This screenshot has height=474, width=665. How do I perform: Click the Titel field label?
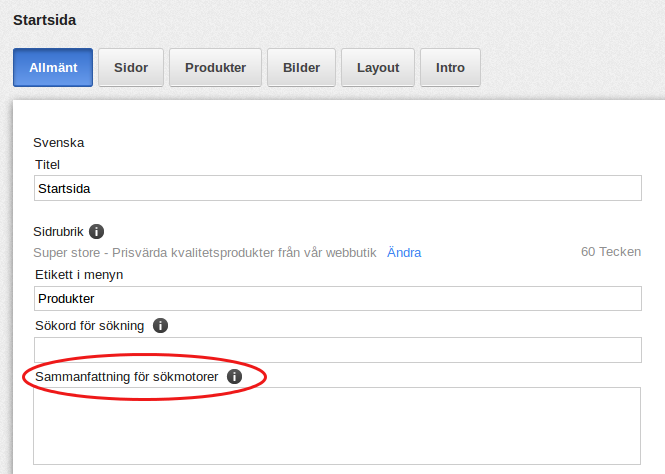coord(47,165)
